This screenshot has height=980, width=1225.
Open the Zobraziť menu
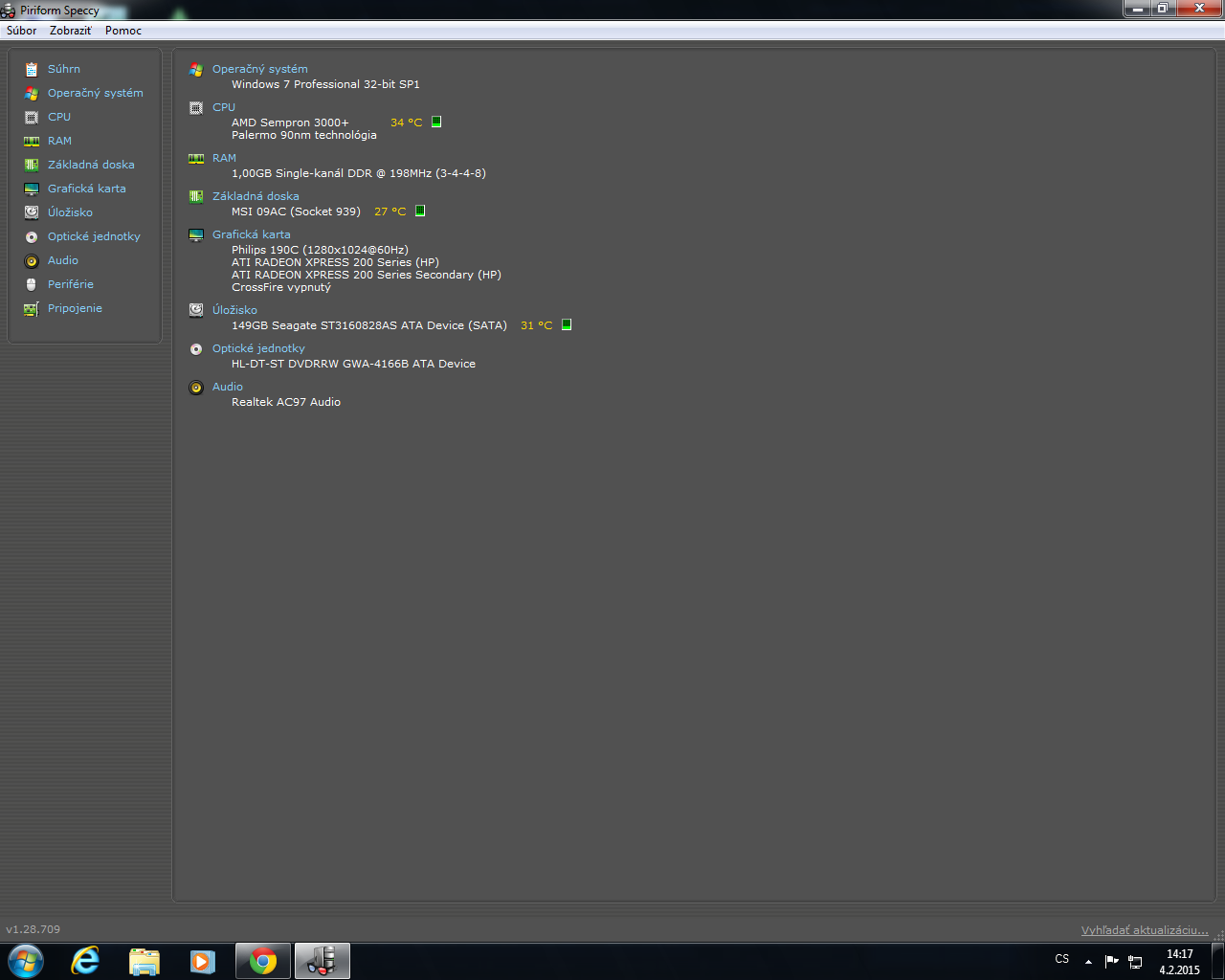click(71, 31)
